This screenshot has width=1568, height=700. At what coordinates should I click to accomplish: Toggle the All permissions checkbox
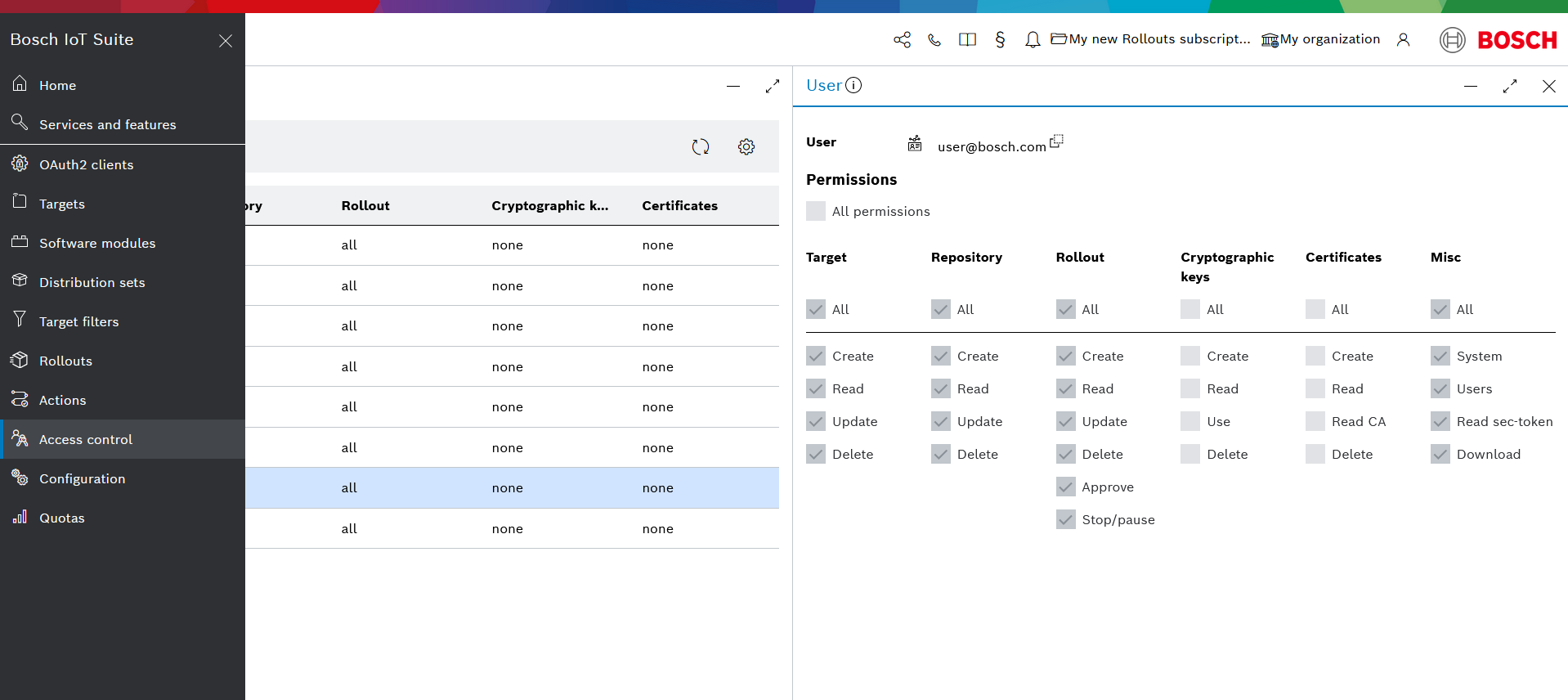point(816,212)
